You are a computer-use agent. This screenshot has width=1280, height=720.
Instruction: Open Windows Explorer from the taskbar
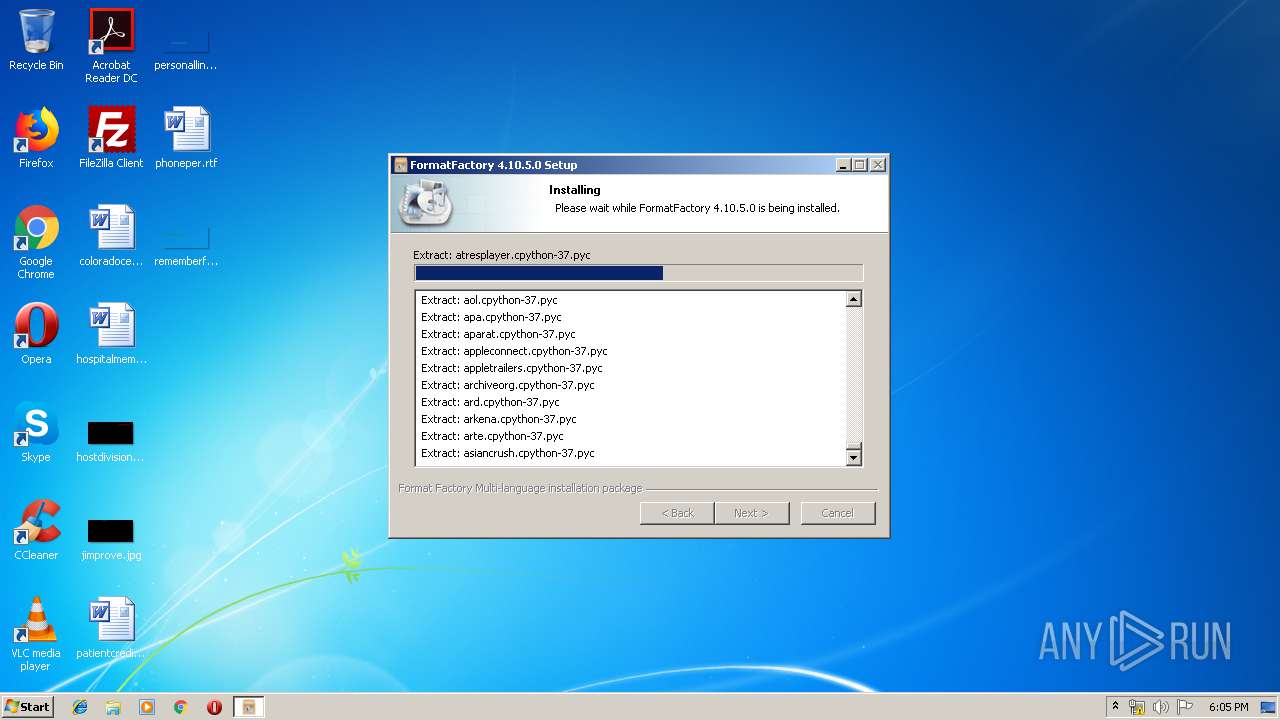[113, 707]
